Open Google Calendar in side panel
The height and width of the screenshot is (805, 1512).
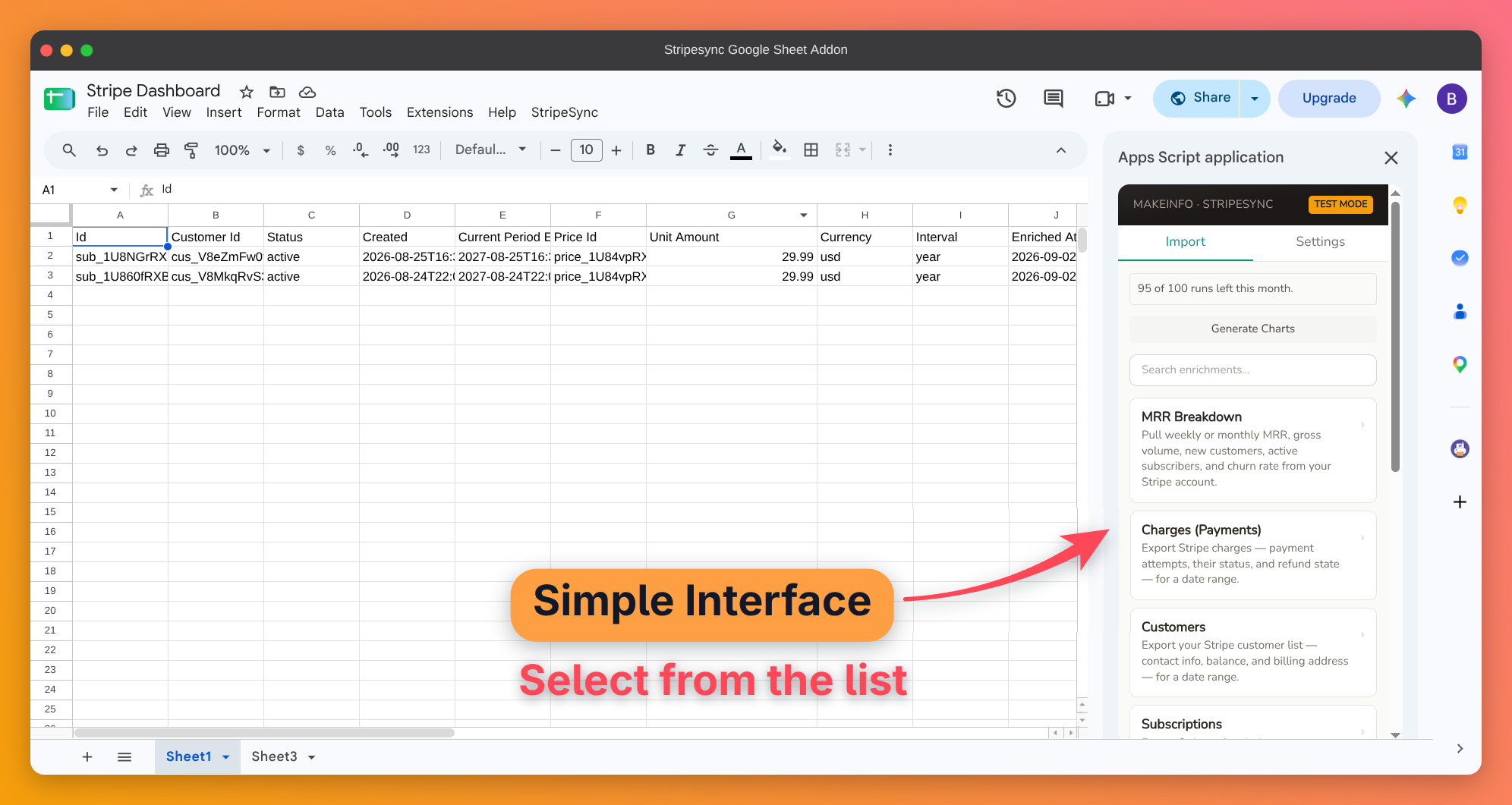[x=1460, y=152]
